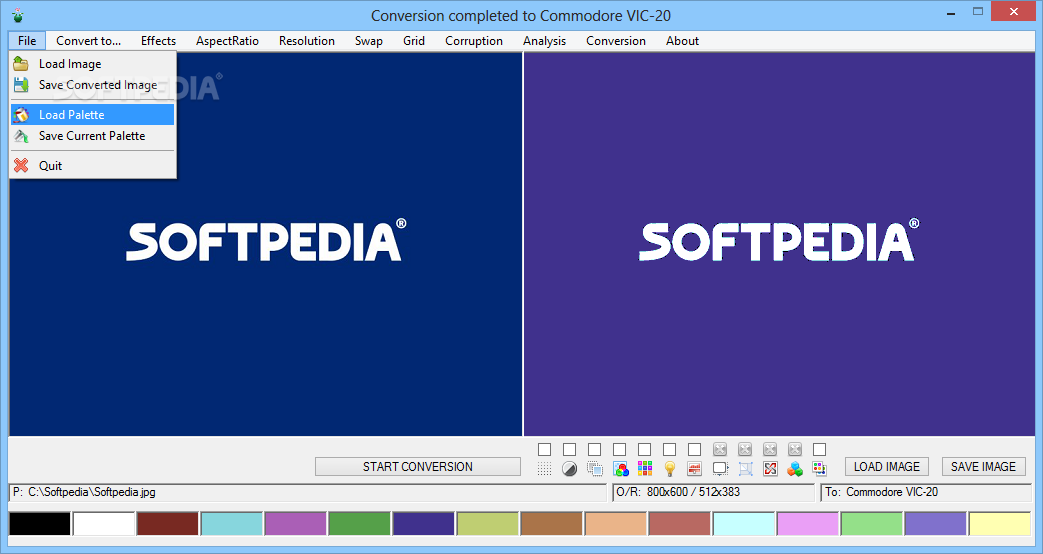Image resolution: width=1043 pixels, height=554 pixels.
Task: Tick the checkbox above the dotted grid icon
Action: [x=544, y=450]
